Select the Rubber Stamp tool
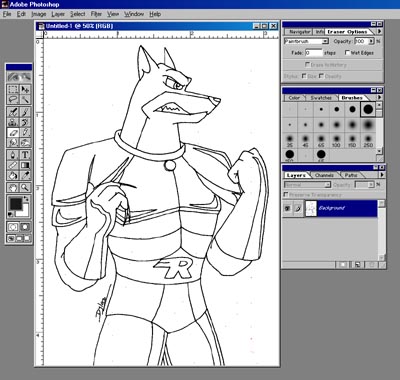Screen dimensions: 400x380 pyautogui.click(x=13, y=122)
